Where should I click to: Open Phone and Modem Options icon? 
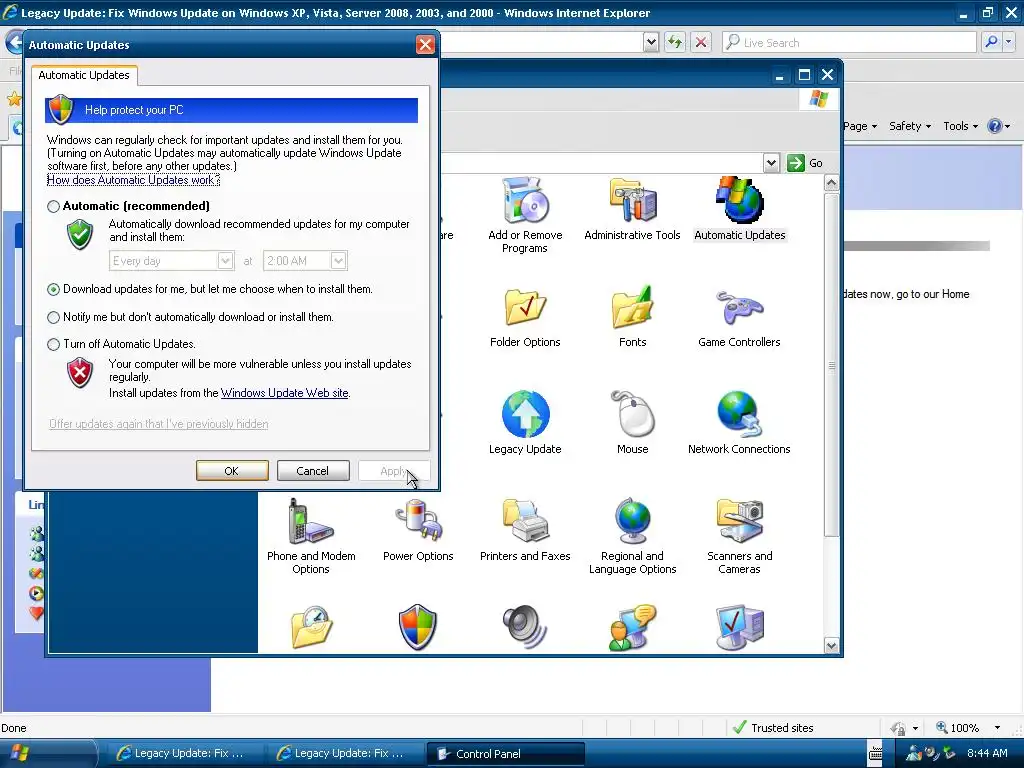click(x=311, y=537)
